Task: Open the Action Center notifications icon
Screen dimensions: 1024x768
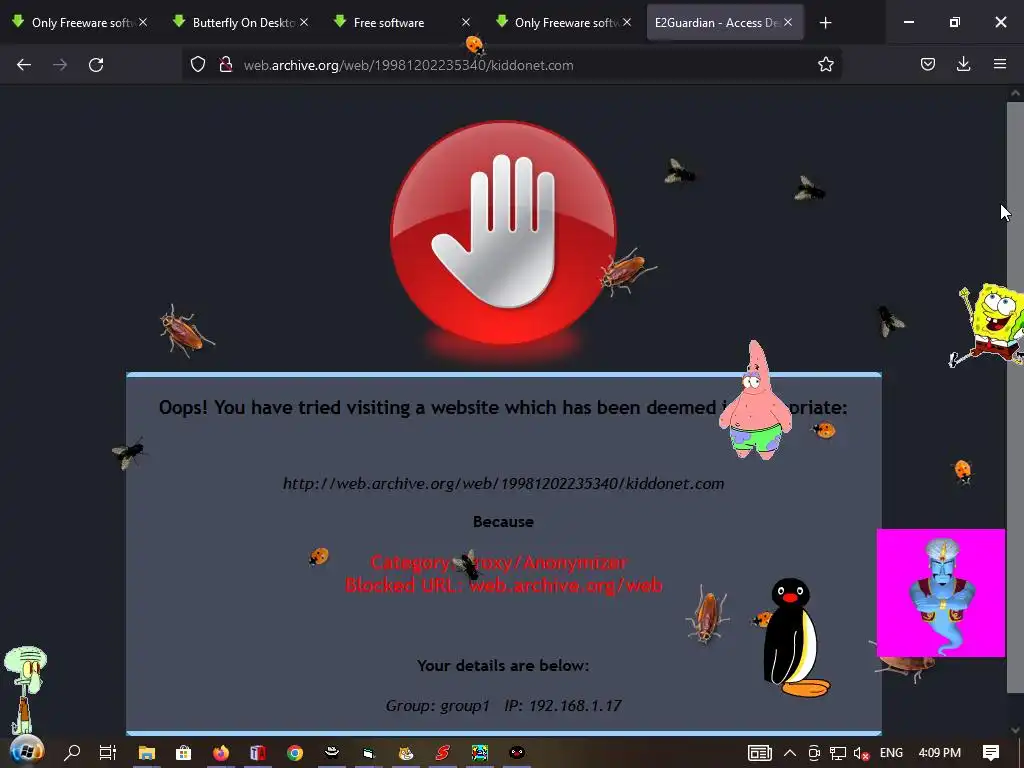Action: tap(991, 753)
